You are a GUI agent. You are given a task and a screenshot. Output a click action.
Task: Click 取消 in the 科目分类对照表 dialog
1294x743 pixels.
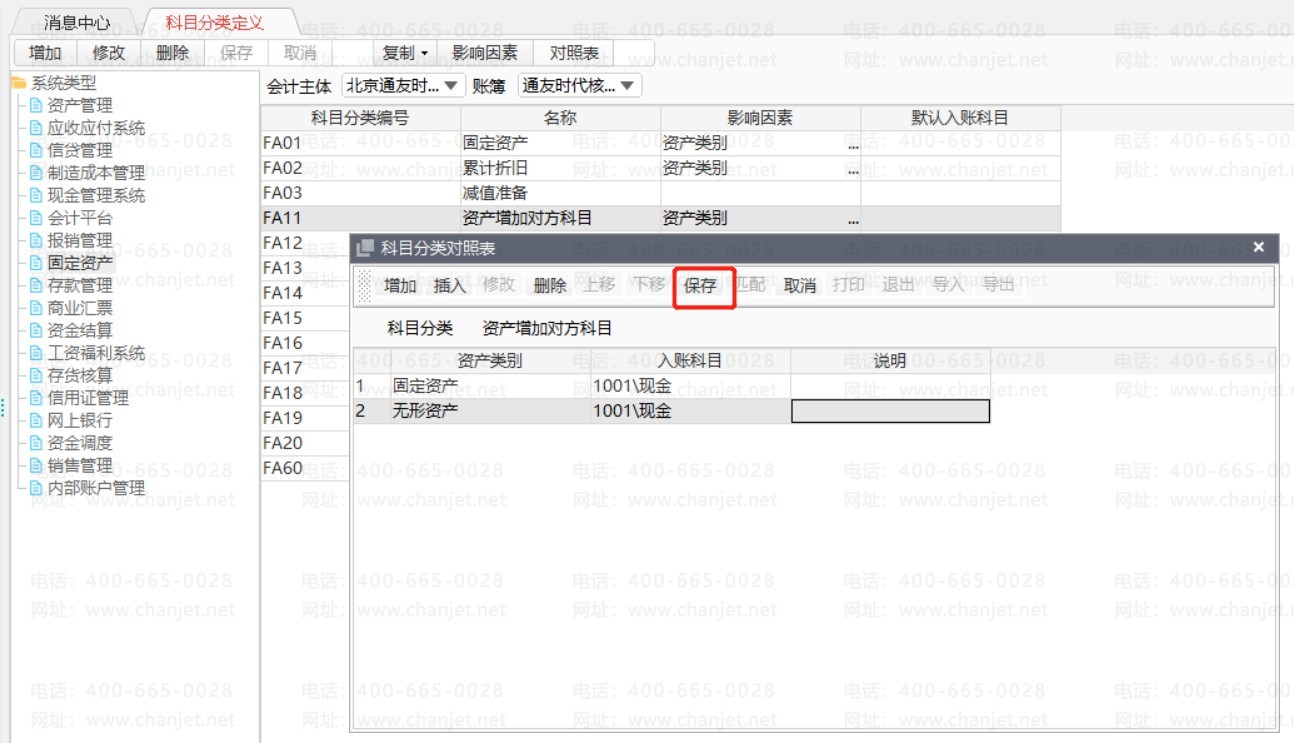800,286
